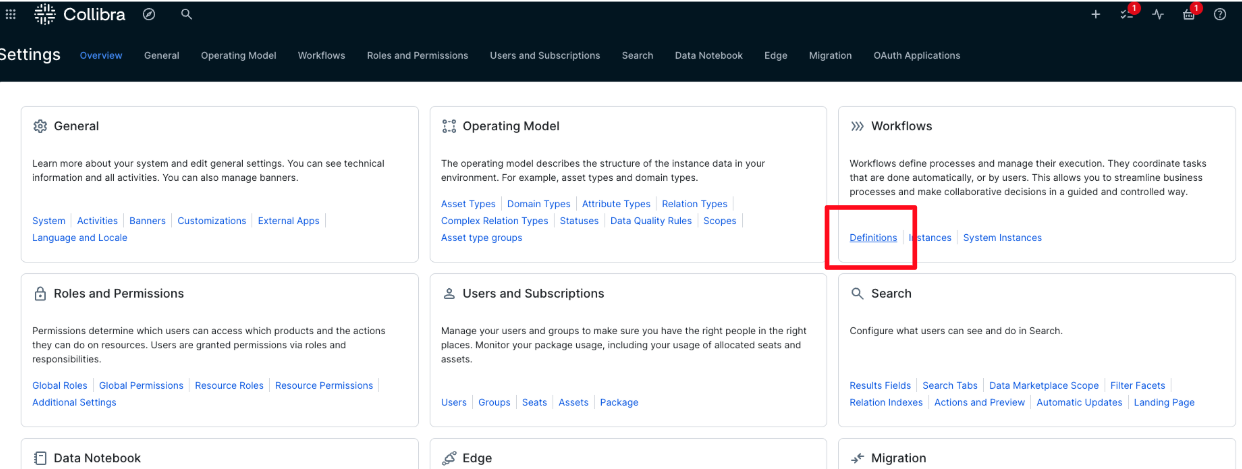Open the Operating Model tab
Viewport: 1242px width, 469px height.
tap(238, 56)
